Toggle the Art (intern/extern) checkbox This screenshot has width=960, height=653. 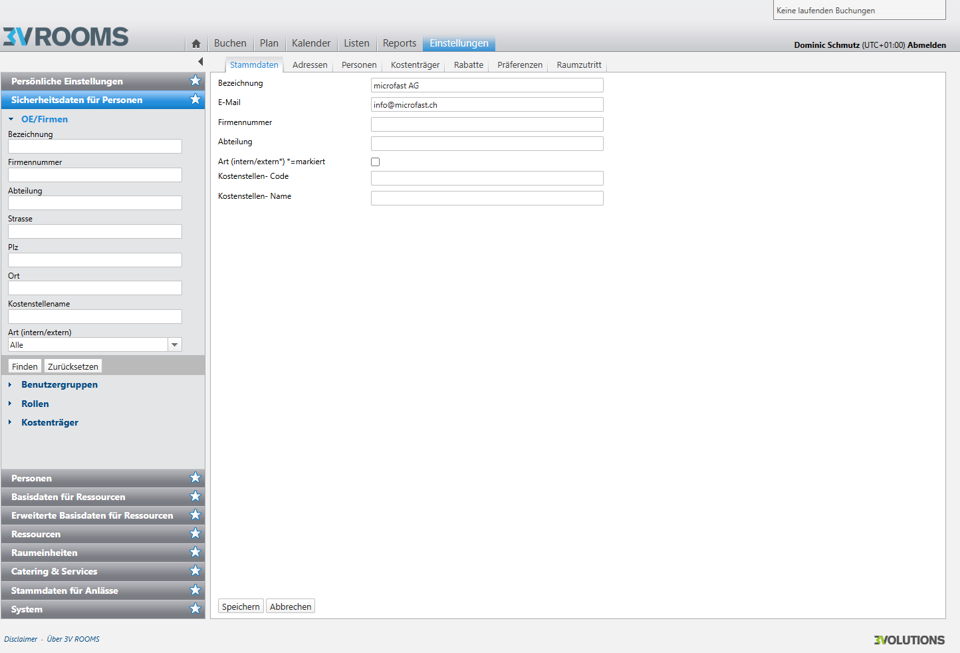[376, 162]
